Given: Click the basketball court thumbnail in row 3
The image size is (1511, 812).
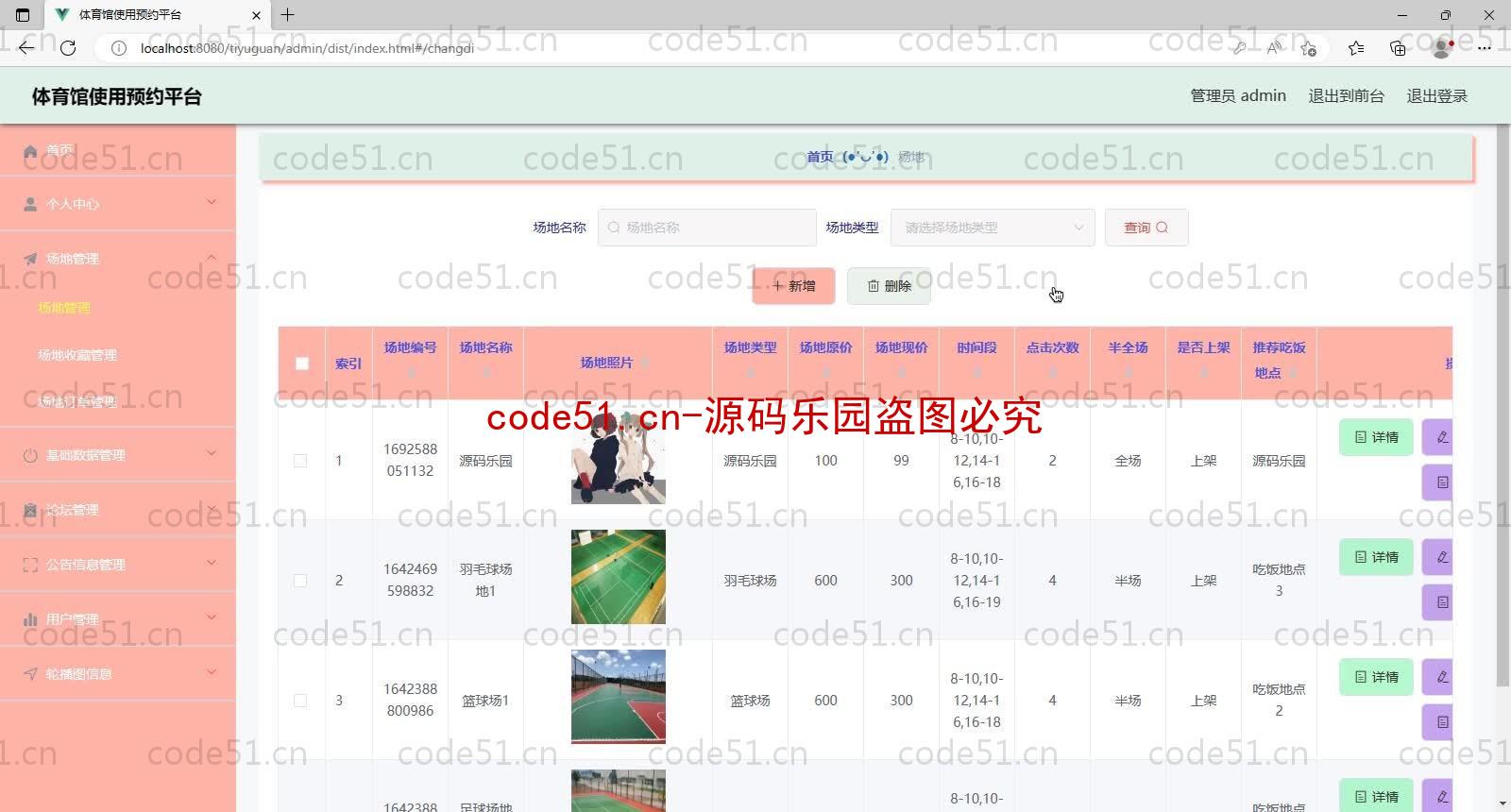Looking at the screenshot, I should click(x=618, y=697).
